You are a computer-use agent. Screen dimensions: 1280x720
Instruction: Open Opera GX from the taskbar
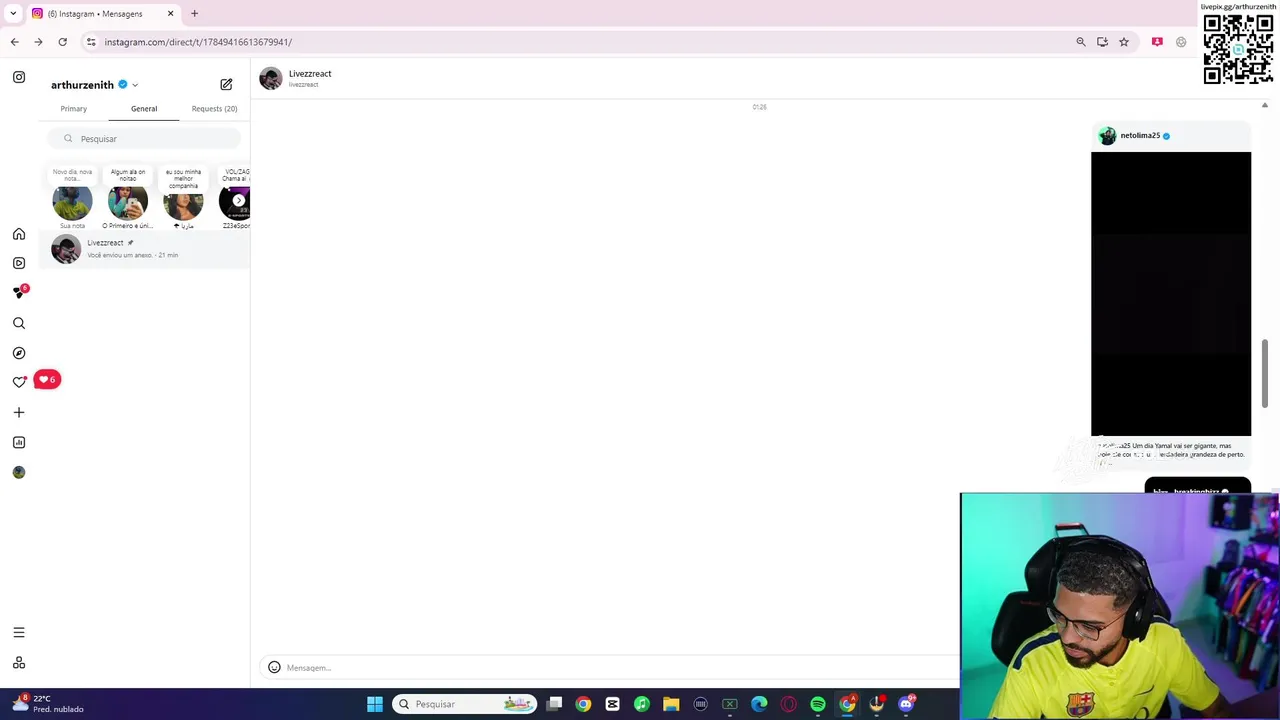(788, 704)
